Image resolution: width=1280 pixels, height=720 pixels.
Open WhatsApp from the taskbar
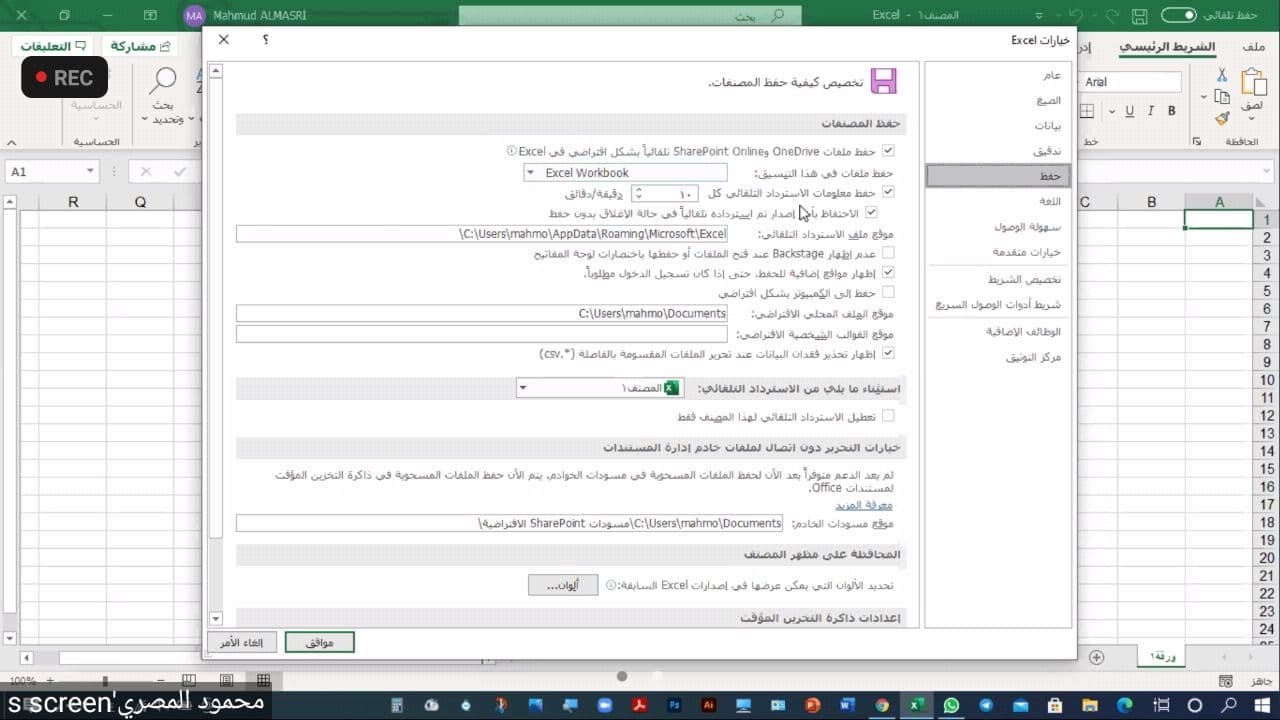(x=951, y=705)
